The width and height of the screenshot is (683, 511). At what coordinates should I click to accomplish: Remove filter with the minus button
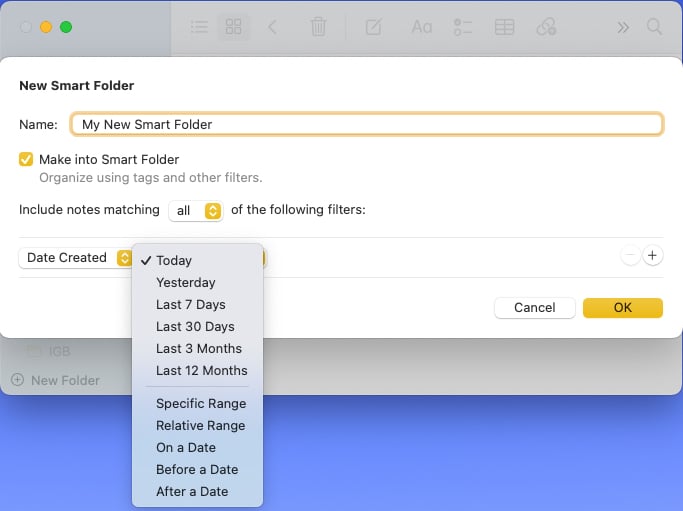coord(630,256)
